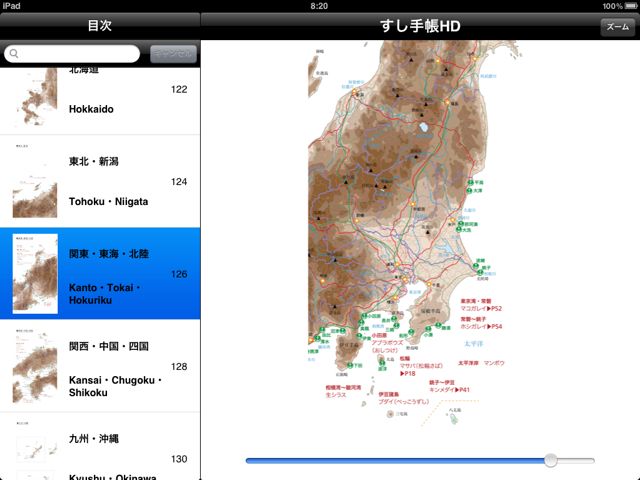Select the Kansai・Chugoku・Shikoku label
This screenshot has height=480, width=640.
pos(116,386)
